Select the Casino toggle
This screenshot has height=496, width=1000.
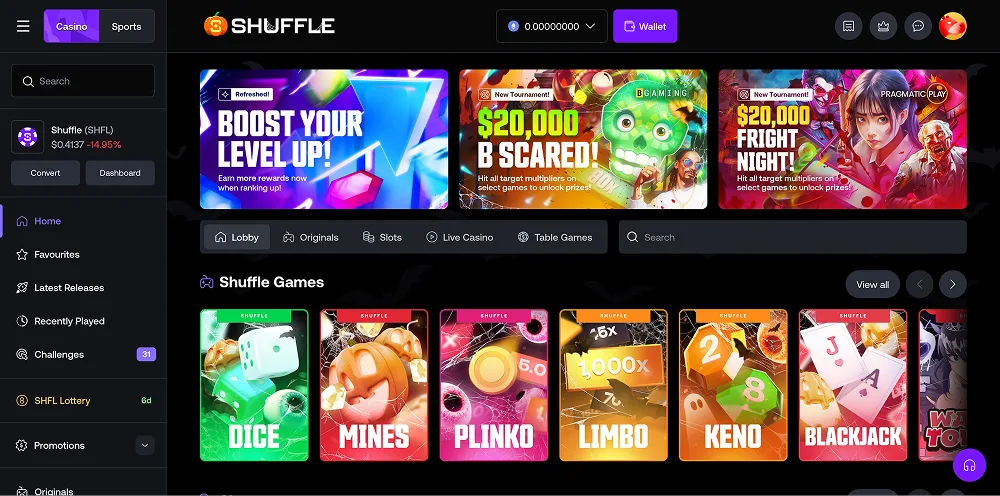click(x=71, y=26)
